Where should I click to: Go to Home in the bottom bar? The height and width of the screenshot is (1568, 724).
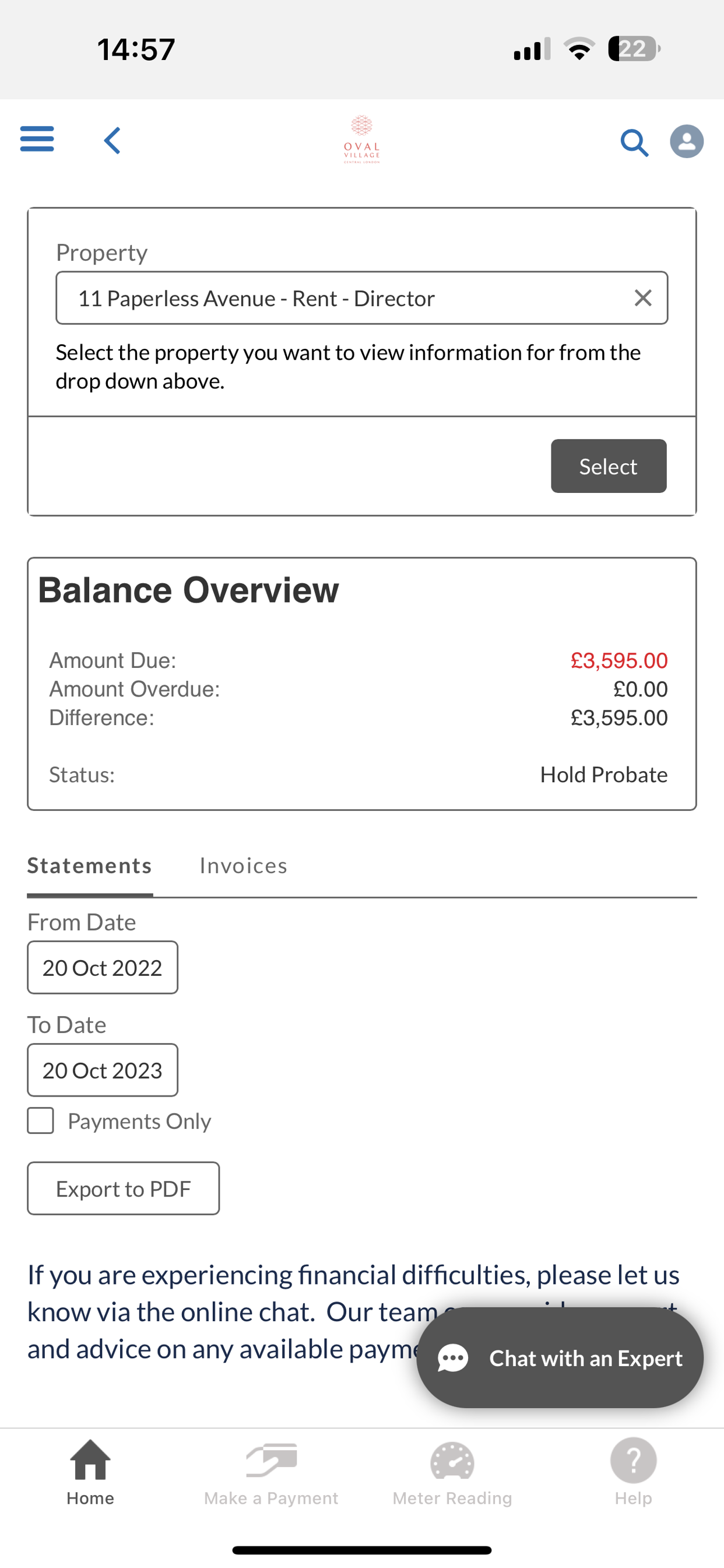point(90,1473)
